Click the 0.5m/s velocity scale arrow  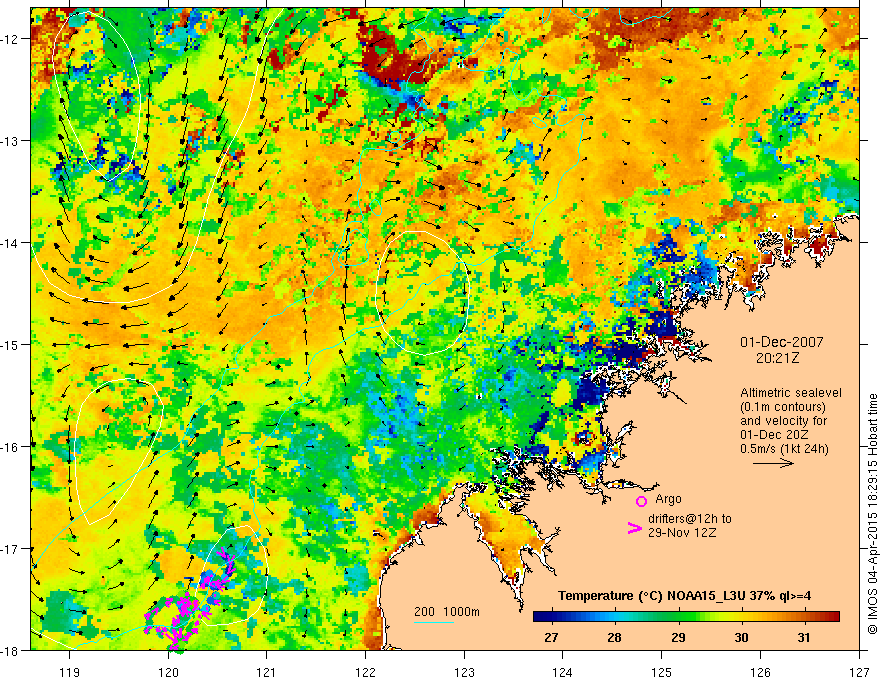[773, 463]
